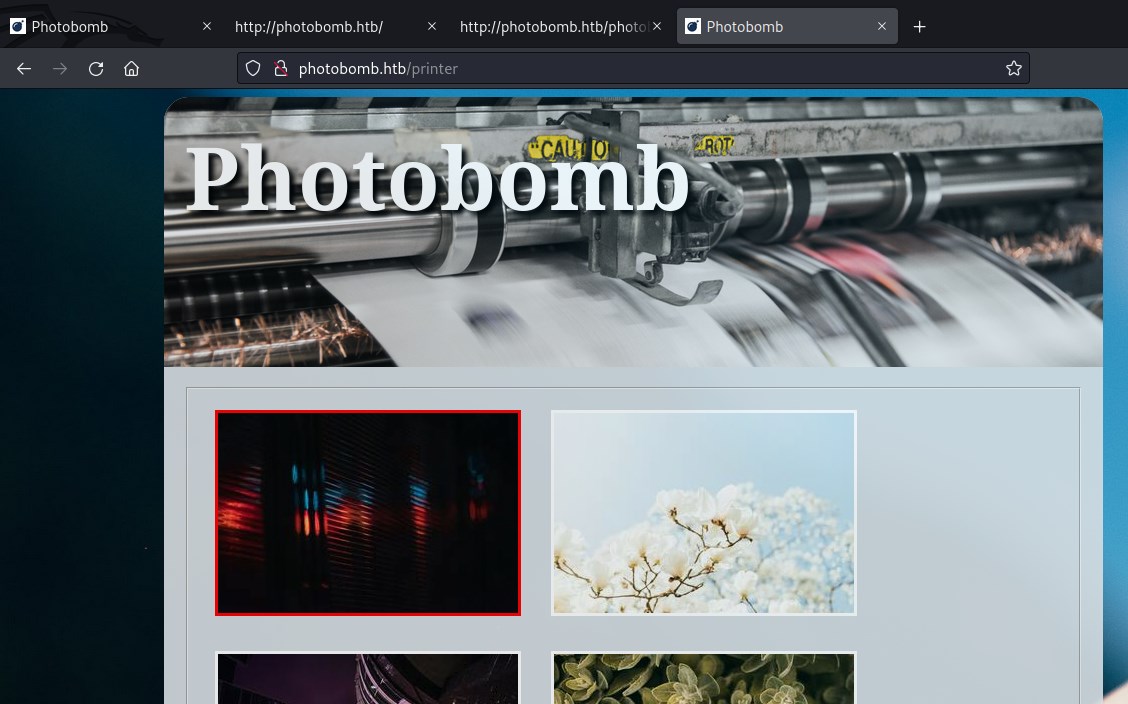Reload the current printer page
1128x704 pixels.
(96, 68)
